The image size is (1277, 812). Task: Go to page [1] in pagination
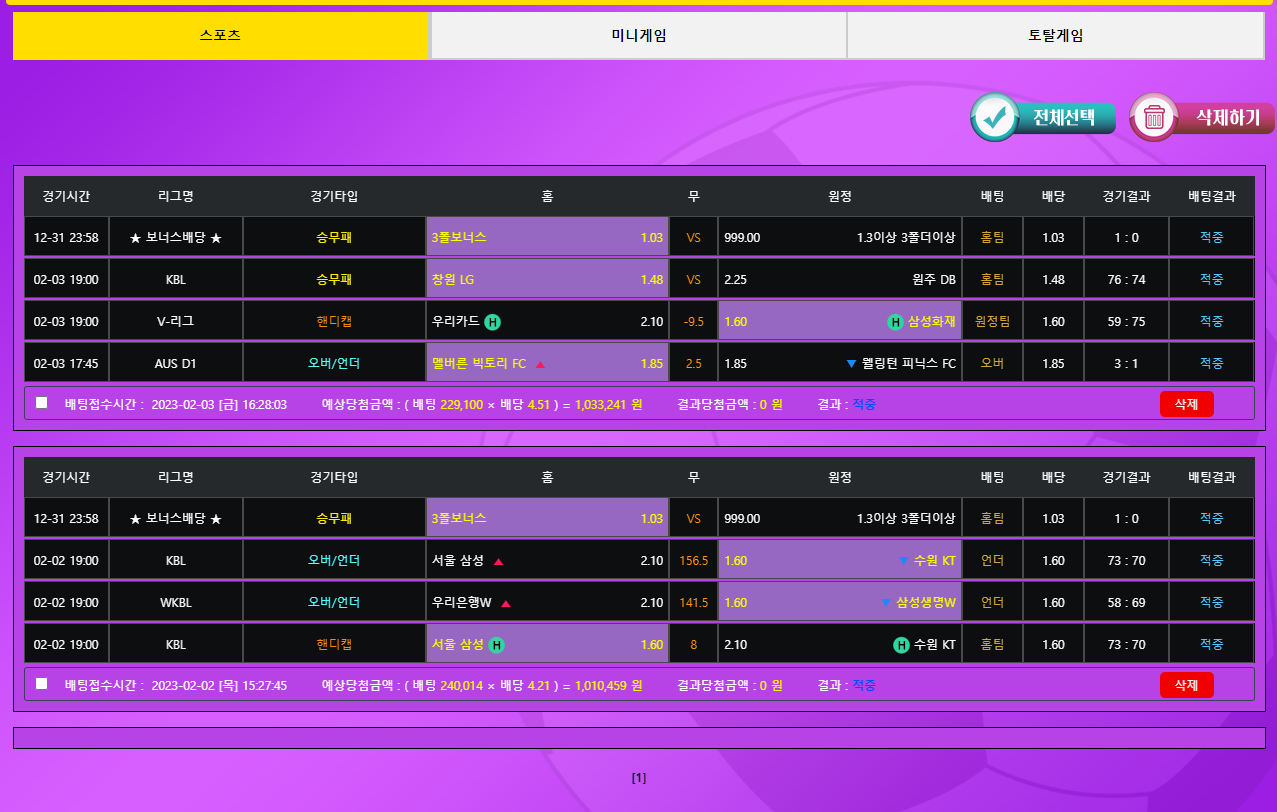coord(639,778)
